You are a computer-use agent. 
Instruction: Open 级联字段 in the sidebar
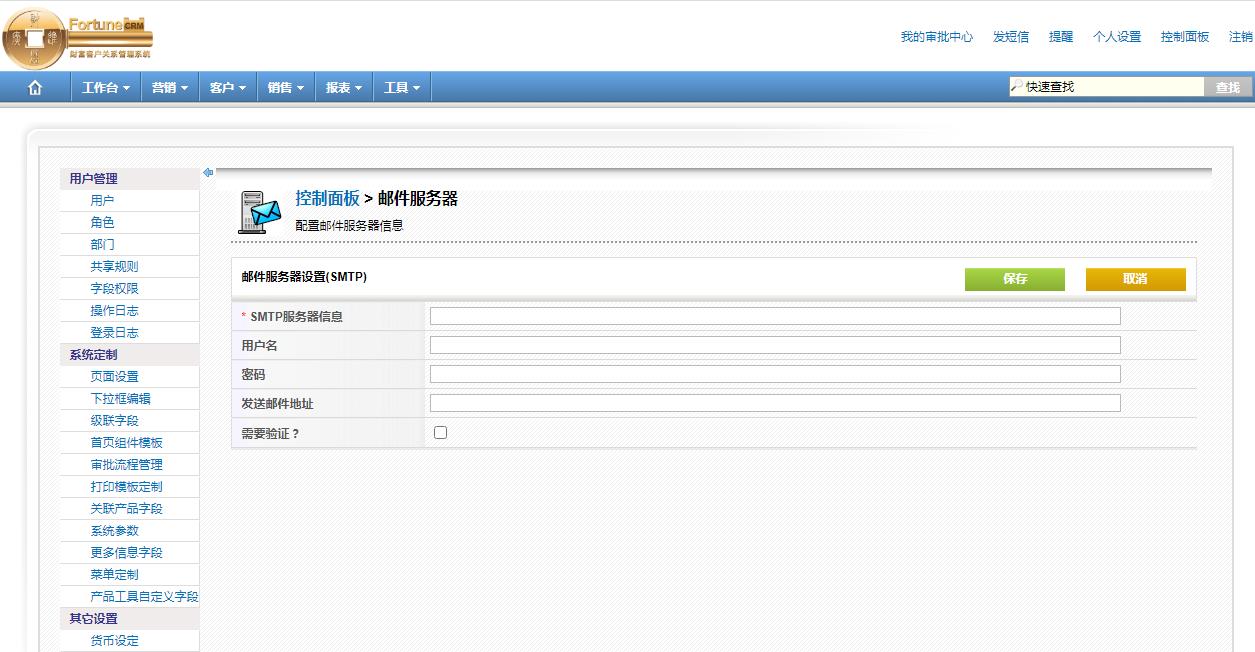pyautogui.click(x=114, y=421)
